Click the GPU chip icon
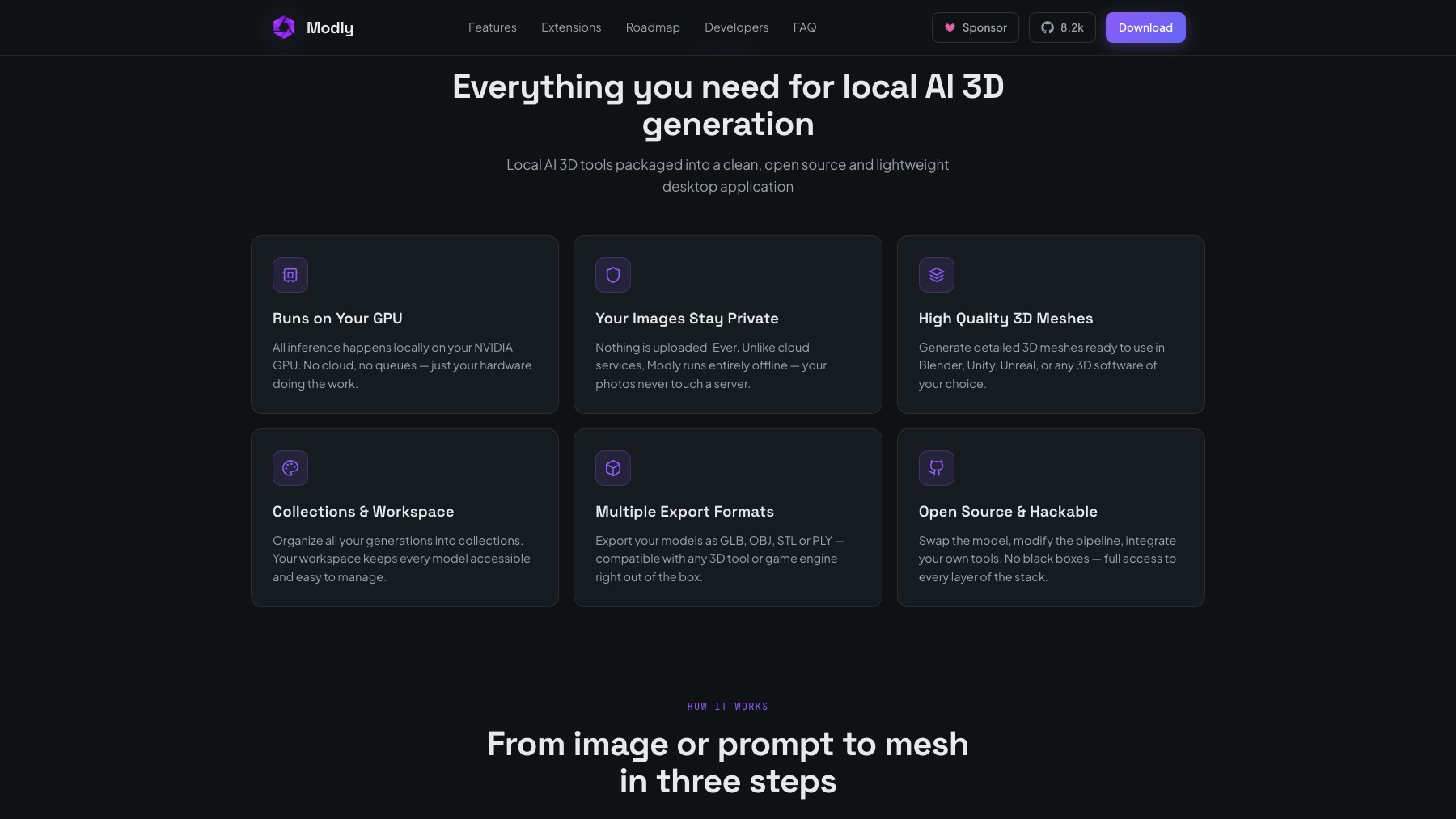1456x819 pixels. [290, 275]
